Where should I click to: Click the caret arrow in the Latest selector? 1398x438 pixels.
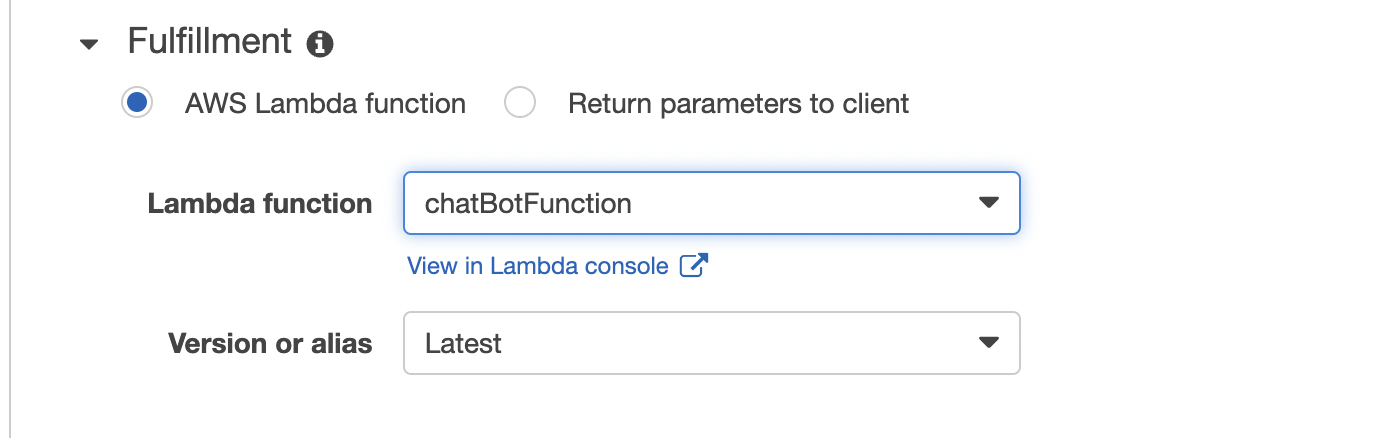coord(988,343)
